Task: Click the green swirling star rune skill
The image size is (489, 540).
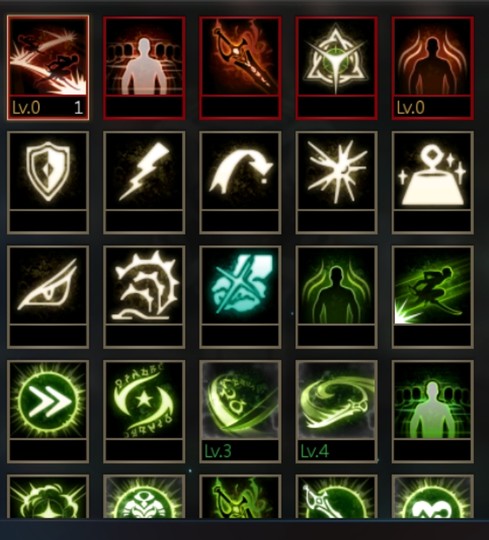Action: pyautogui.click(x=144, y=412)
